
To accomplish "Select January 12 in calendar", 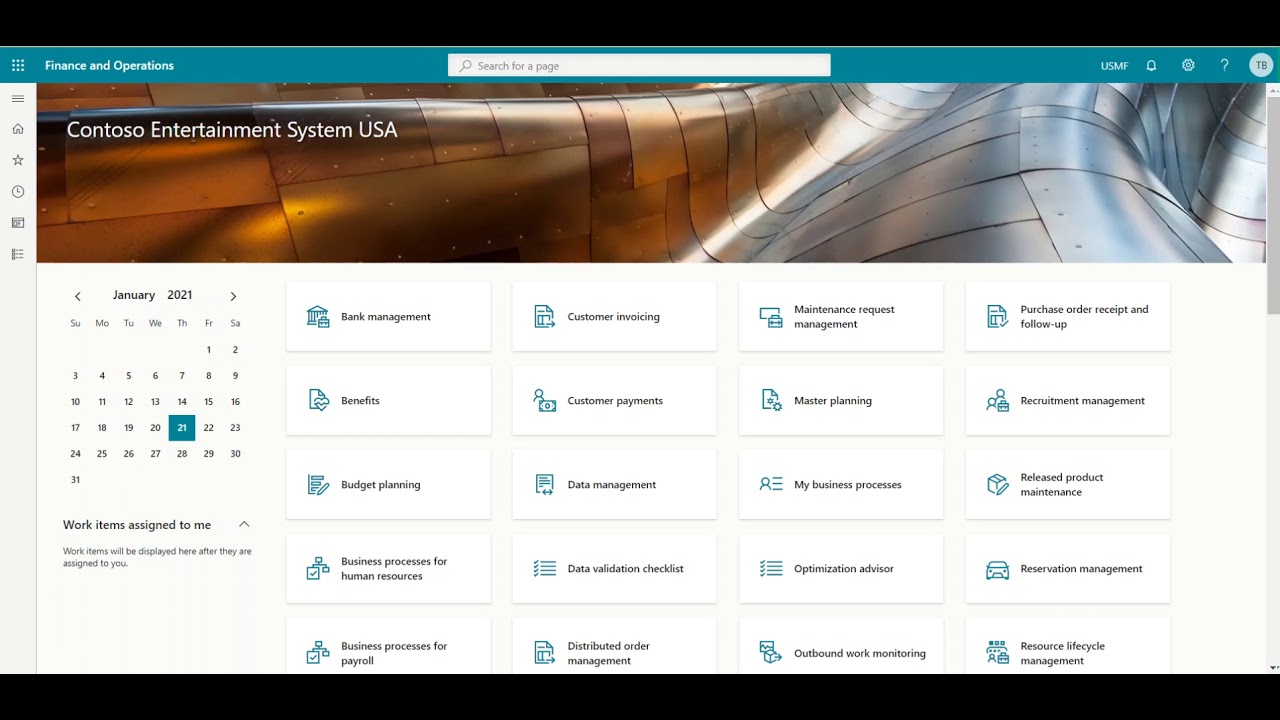I will [128, 402].
